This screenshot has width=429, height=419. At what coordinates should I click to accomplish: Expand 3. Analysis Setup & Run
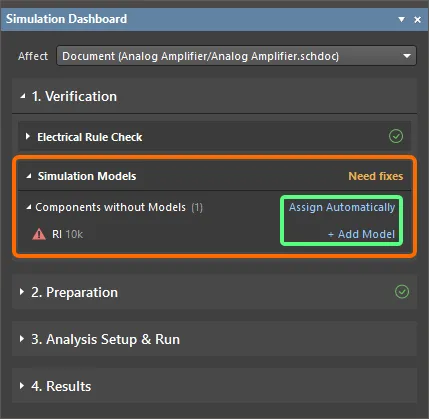pyautogui.click(x=22, y=339)
